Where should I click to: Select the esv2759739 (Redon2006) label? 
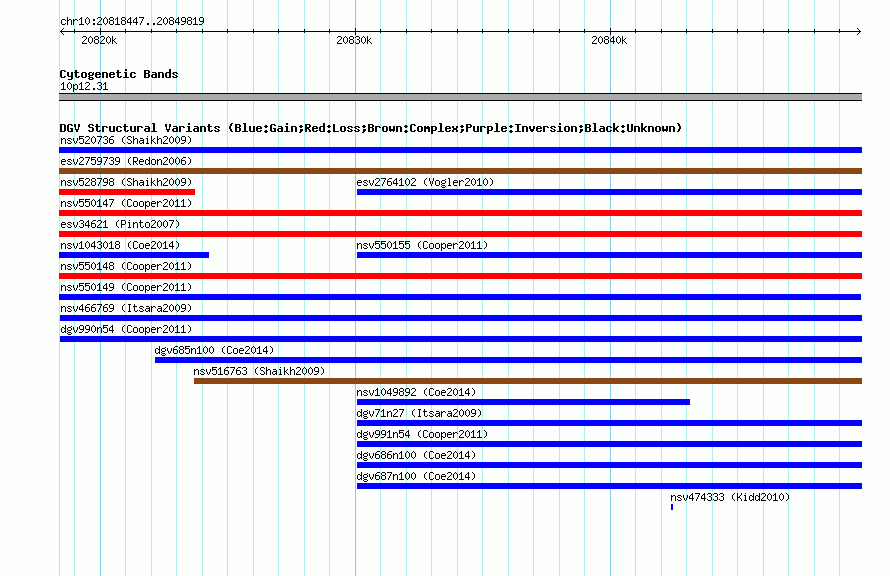click(x=126, y=161)
